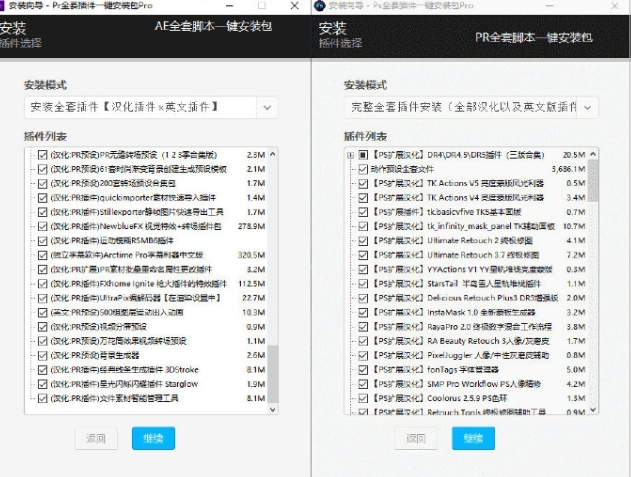Screen dimensions: 631x477
Task: Uncheck FXhome Ignite plugin checkbox
Action: click(43, 284)
